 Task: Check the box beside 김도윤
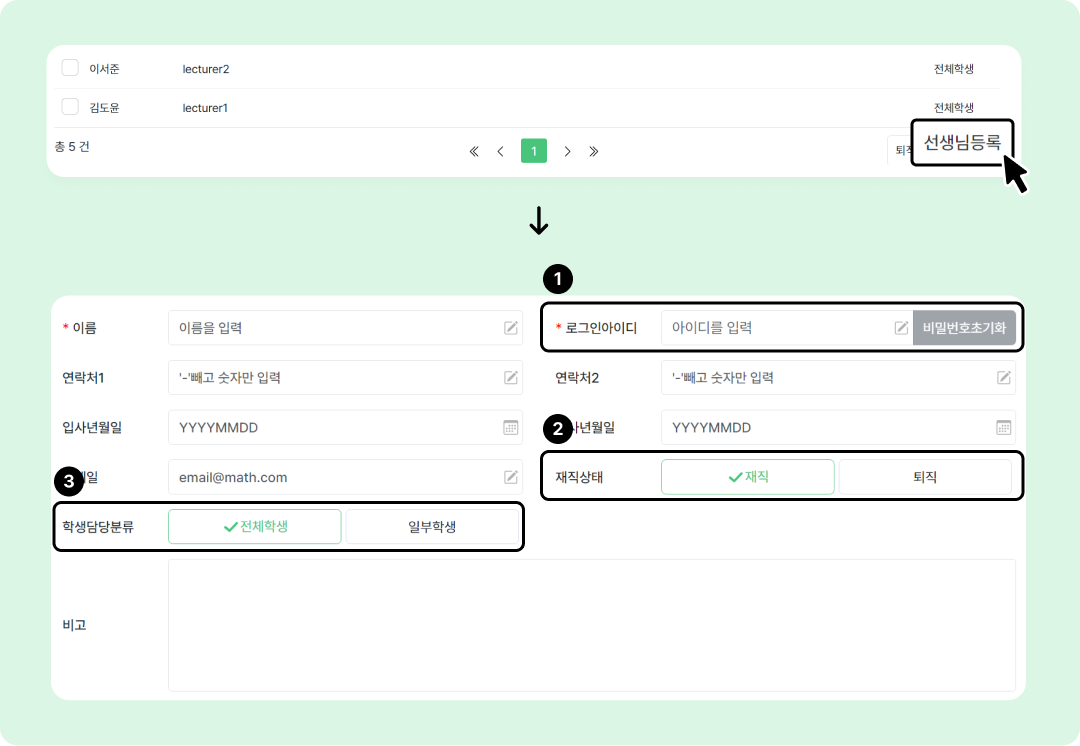tap(70, 107)
